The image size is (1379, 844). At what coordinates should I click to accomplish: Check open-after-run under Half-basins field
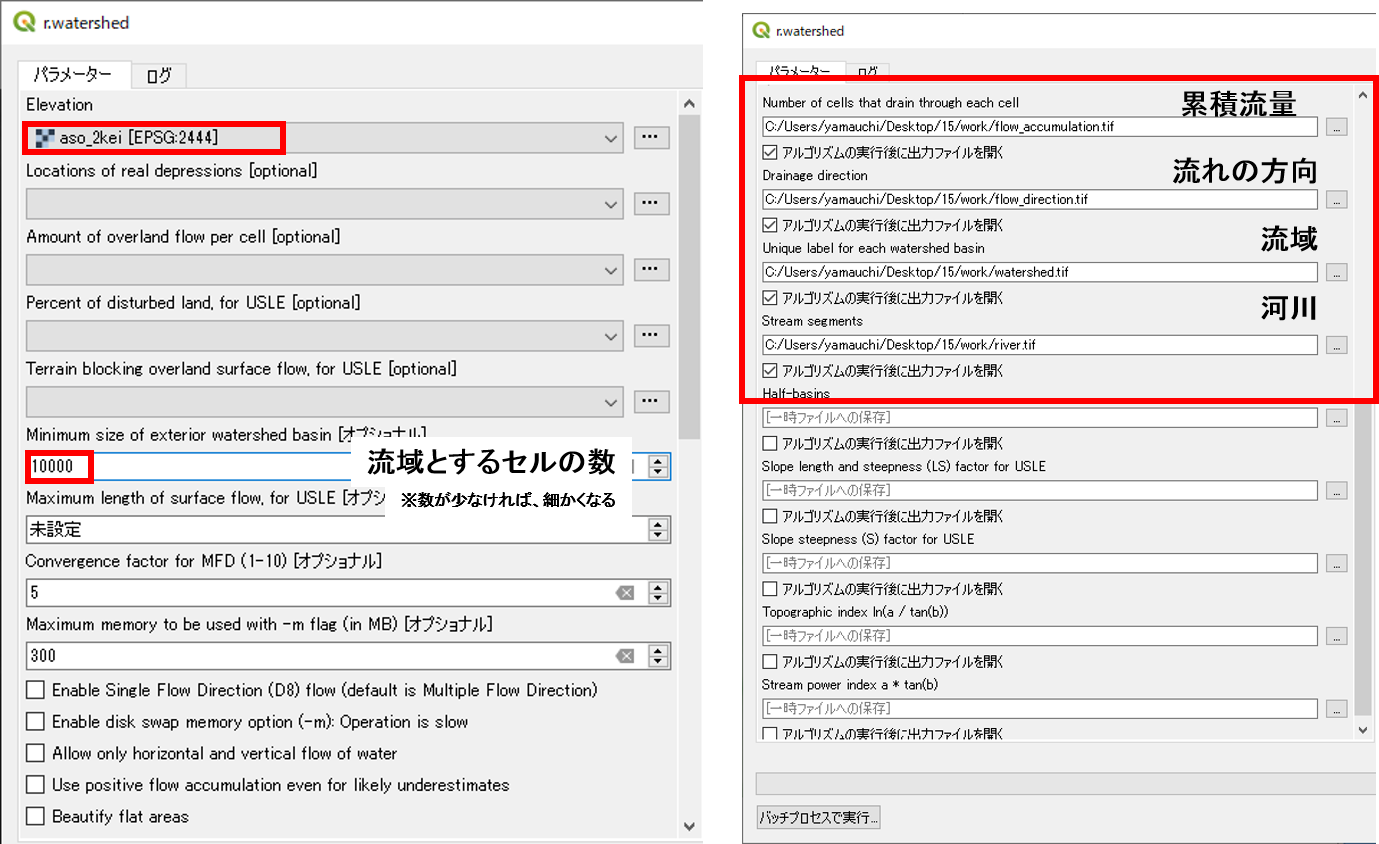pyautogui.click(x=769, y=443)
